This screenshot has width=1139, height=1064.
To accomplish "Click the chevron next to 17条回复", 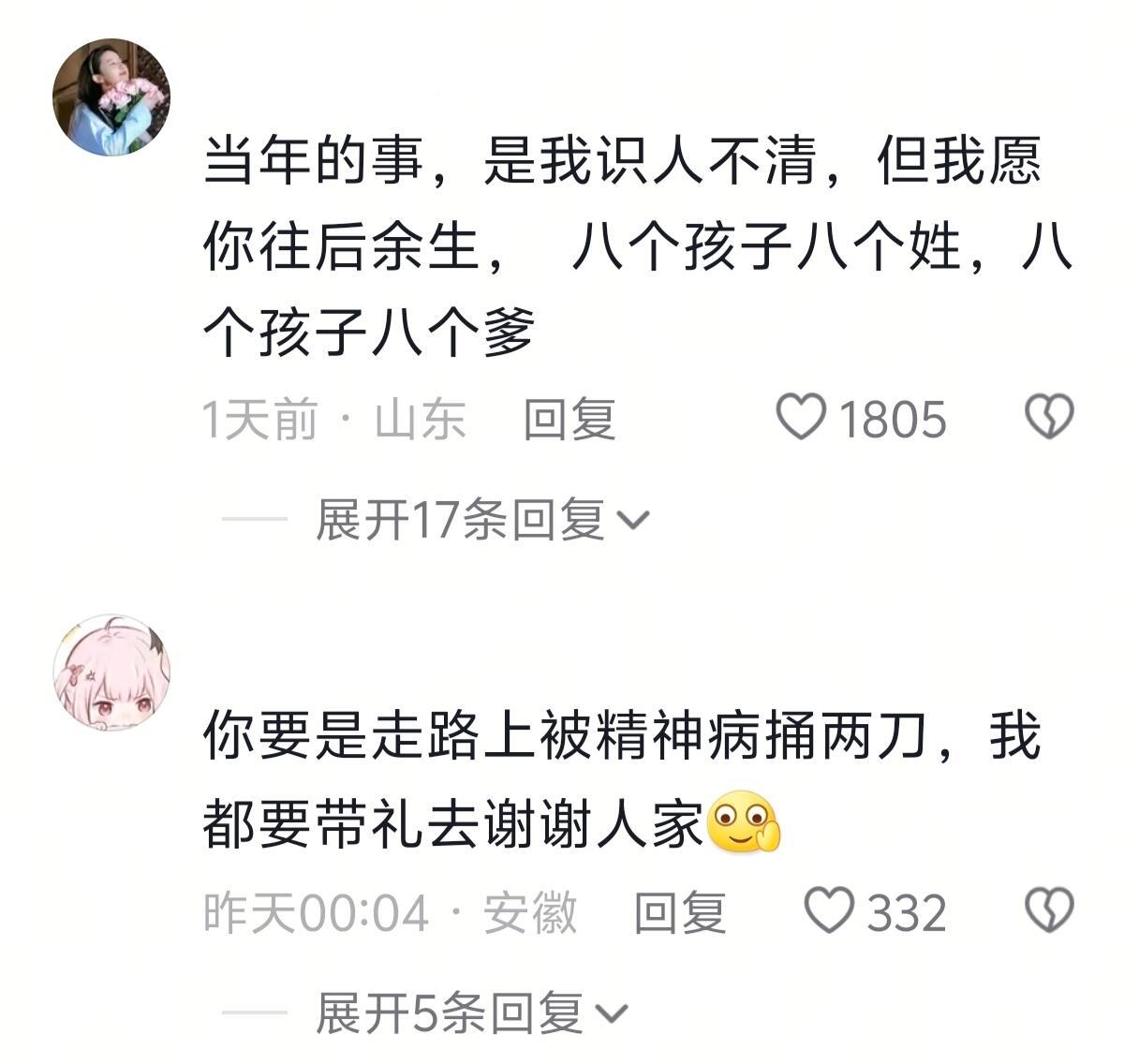I will [634, 521].
